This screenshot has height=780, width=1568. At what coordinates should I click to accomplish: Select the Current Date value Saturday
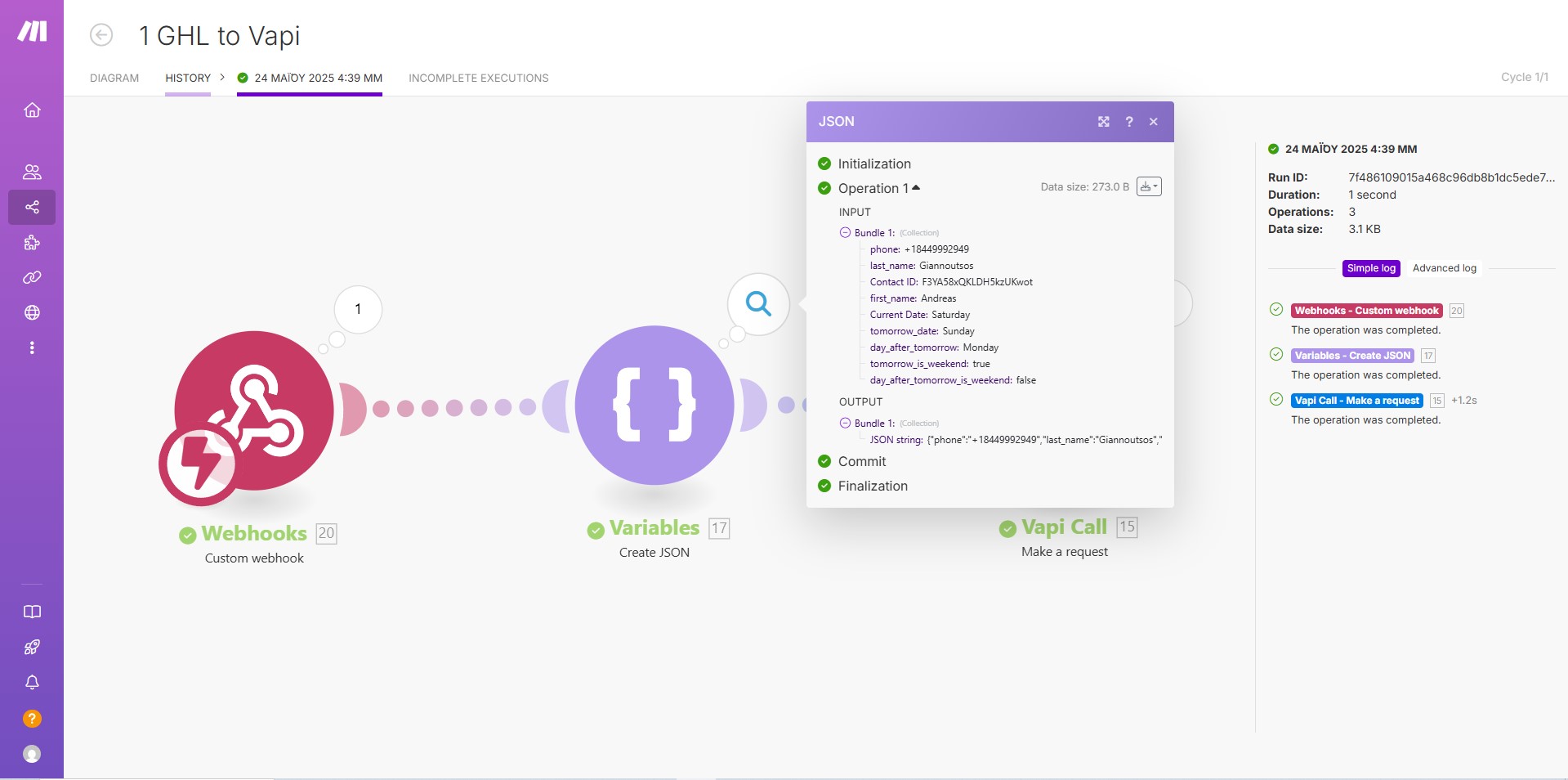pos(951,315)
